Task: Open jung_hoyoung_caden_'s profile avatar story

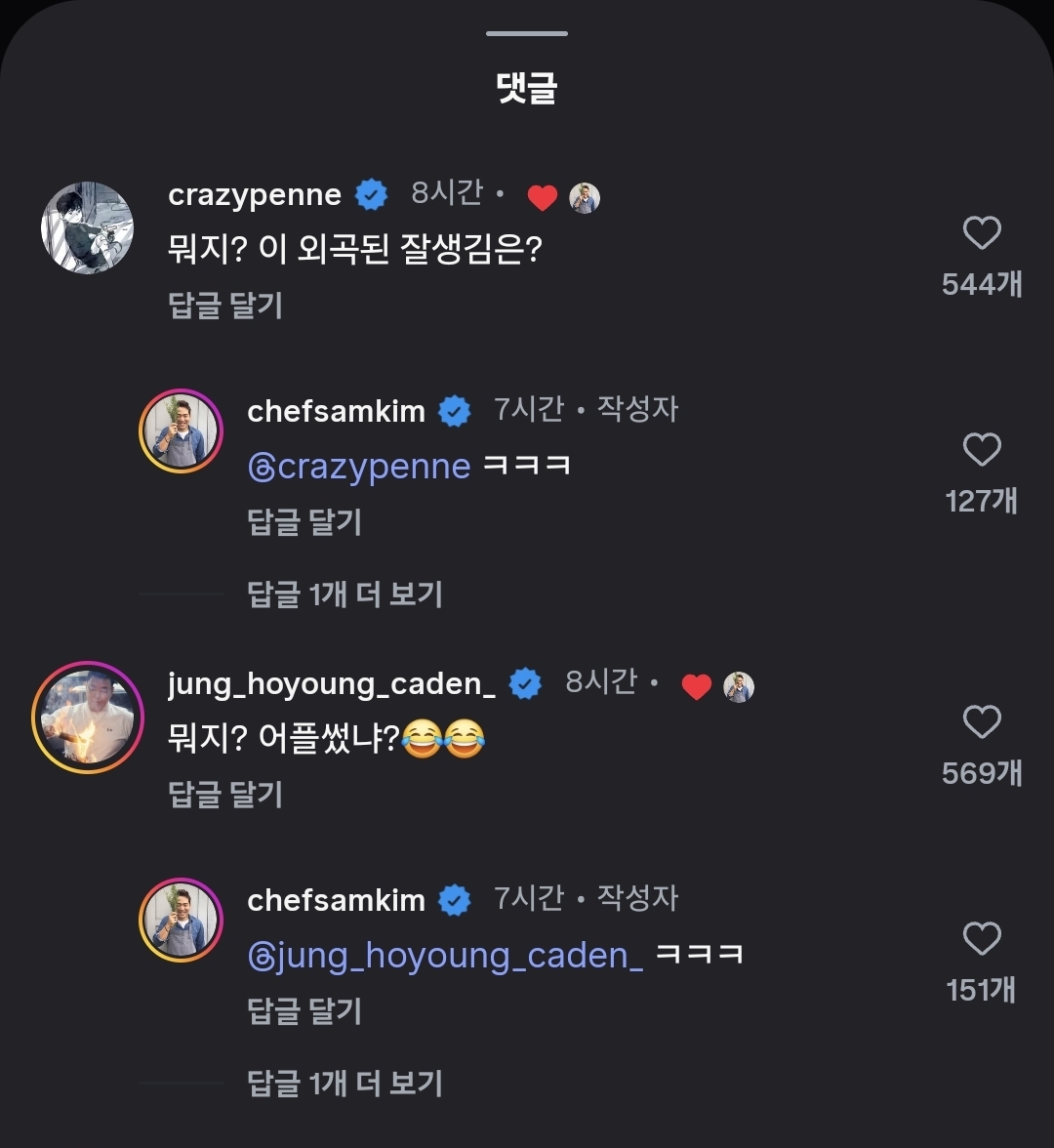Action: [87, 717]
